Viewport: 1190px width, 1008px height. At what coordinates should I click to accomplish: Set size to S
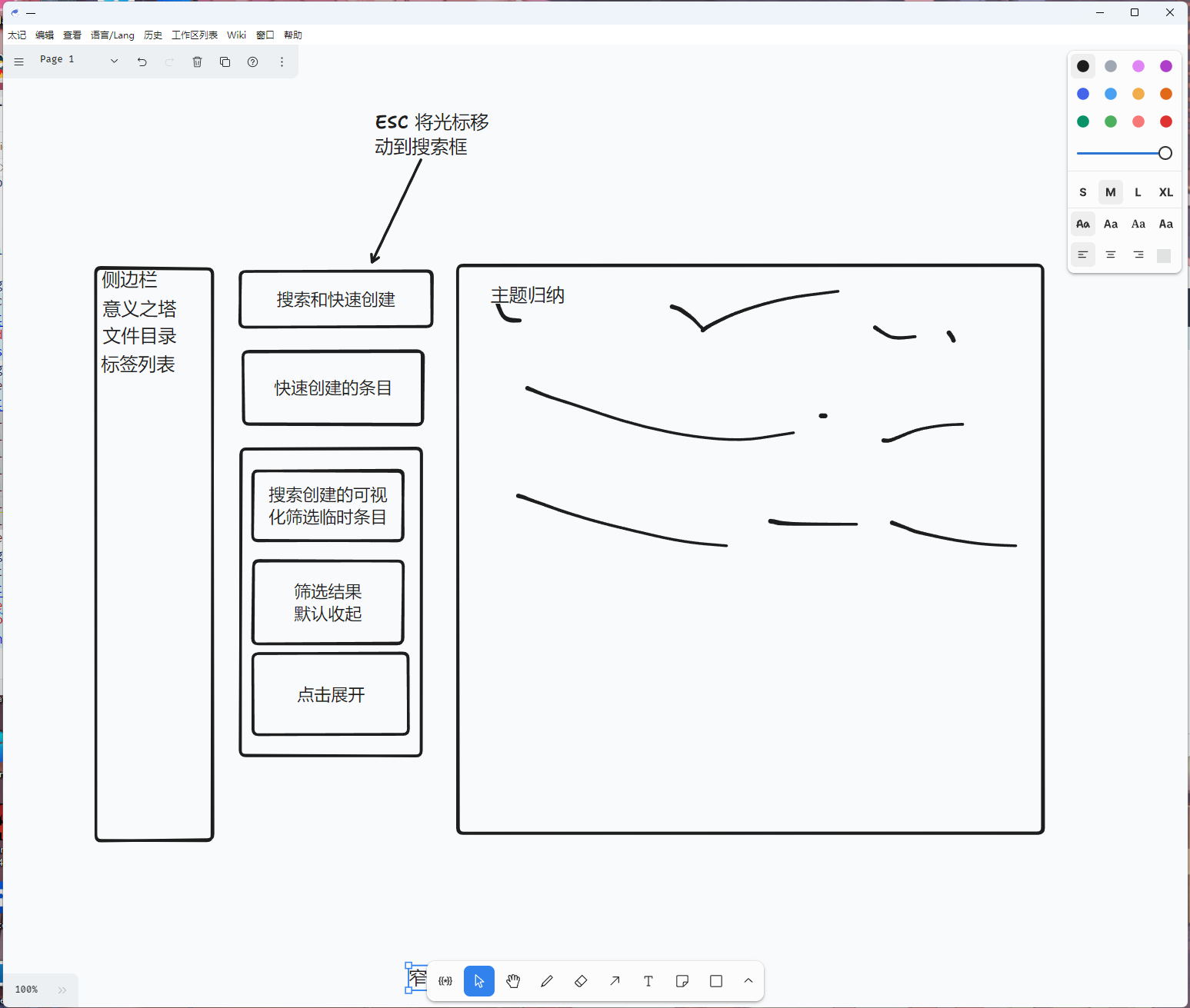pos(1083,192)
